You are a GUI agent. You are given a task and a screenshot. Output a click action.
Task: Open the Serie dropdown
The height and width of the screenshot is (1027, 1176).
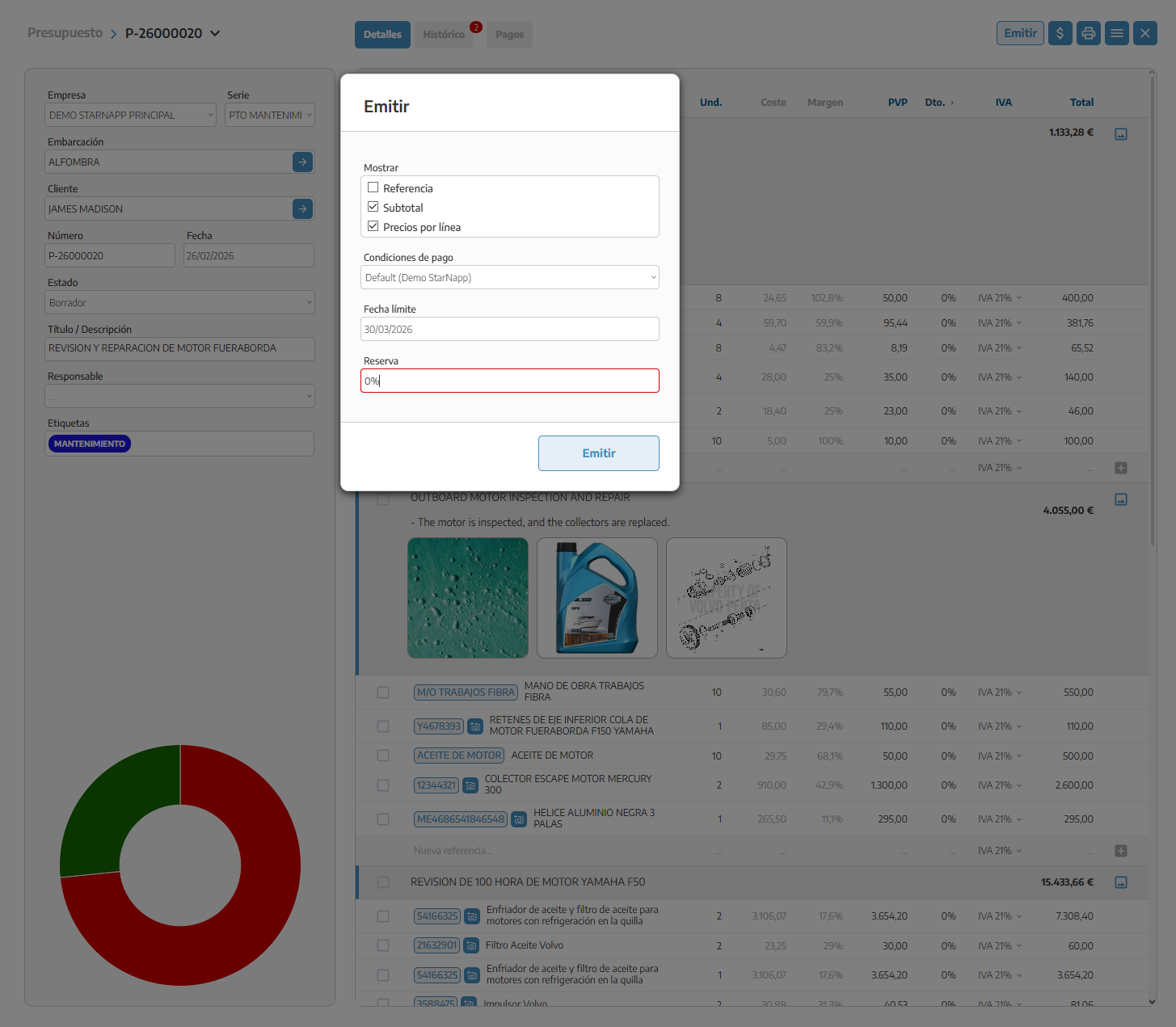pos(270,115)
